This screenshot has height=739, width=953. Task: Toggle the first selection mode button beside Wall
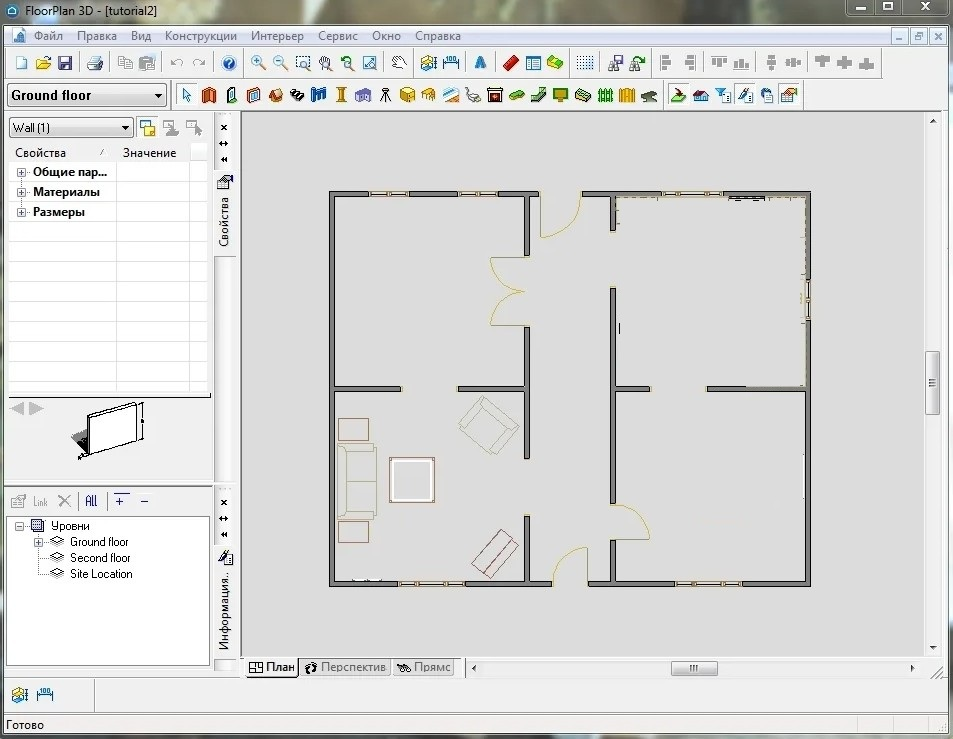(147, 128)
